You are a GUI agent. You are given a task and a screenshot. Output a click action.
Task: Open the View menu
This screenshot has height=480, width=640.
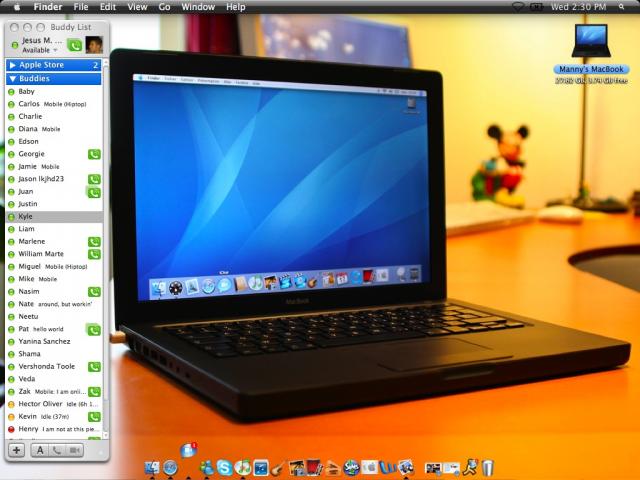pos(137,7)
